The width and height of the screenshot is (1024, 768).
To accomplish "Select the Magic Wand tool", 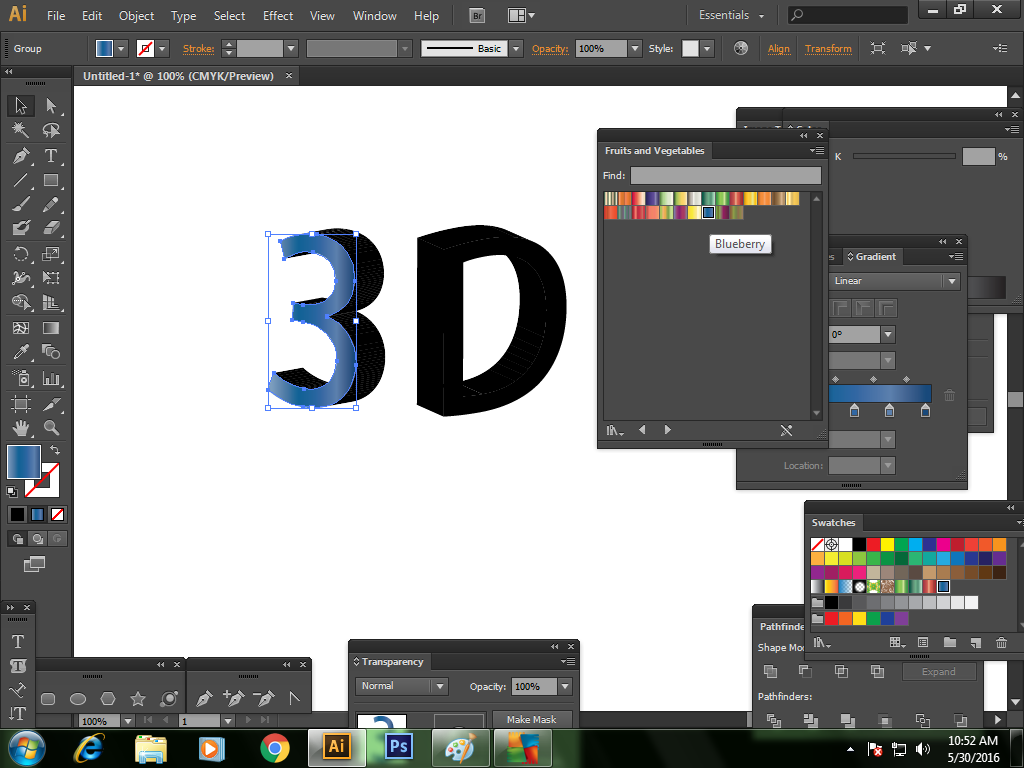I will 20,130.
